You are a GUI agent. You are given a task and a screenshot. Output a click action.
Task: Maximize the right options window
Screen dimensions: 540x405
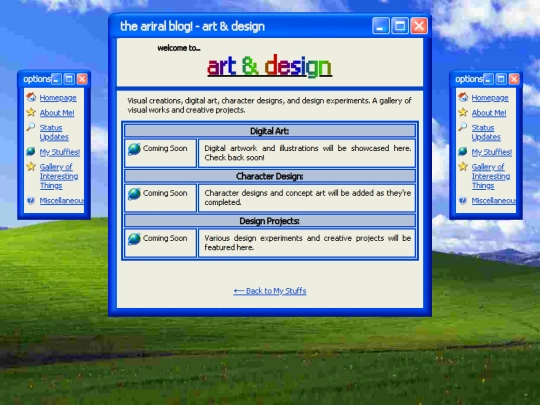(x=501, y=79)
